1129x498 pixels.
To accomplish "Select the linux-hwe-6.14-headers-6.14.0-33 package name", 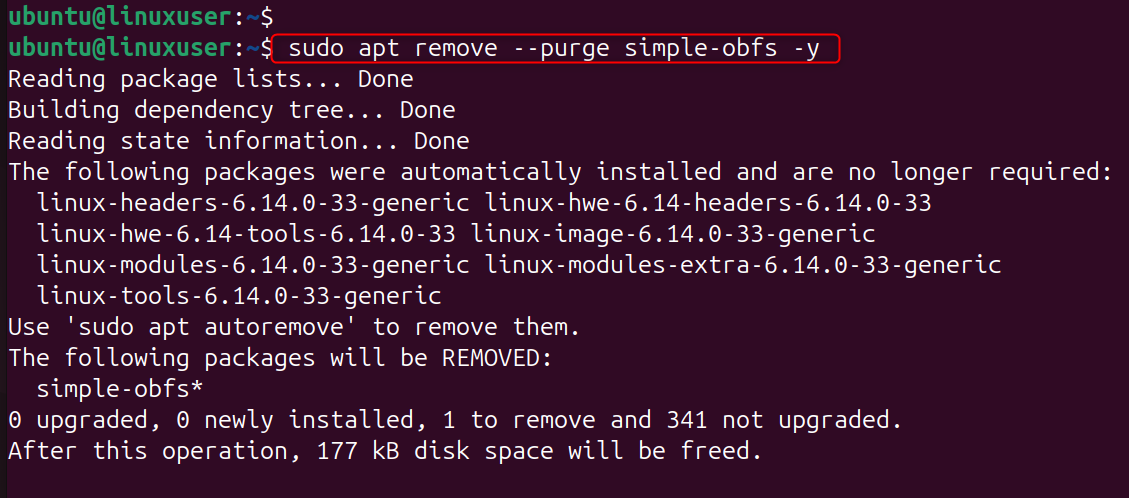I will click(708, 203).
